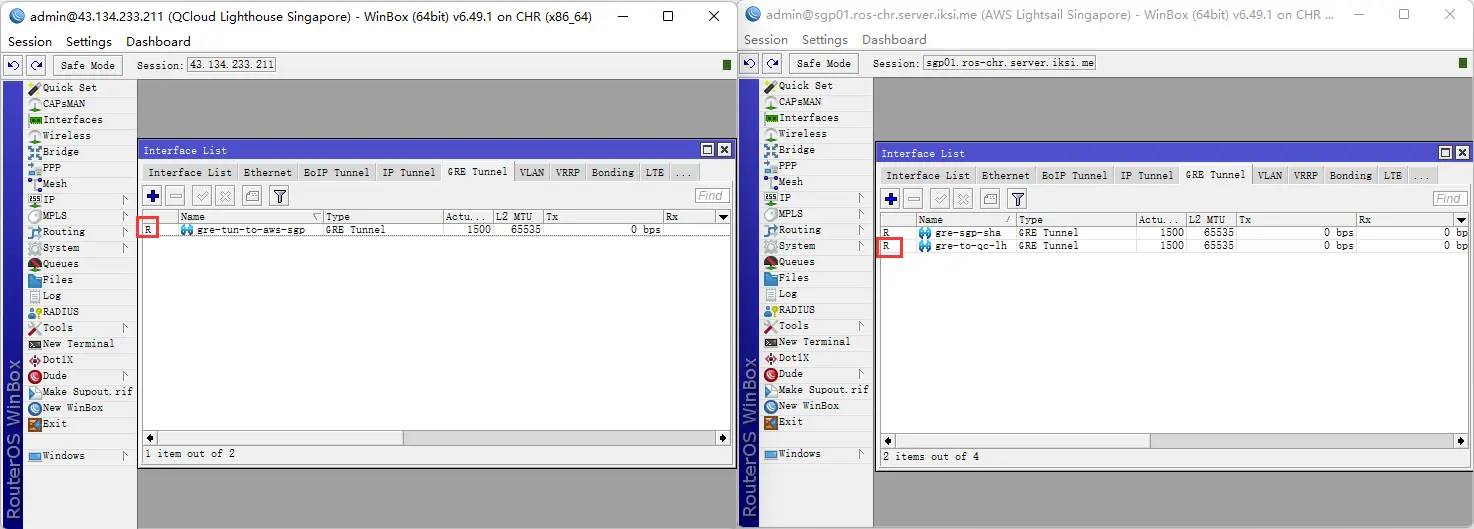Viewport: 1474px width, 529px height.
Task: Click the Undo arrow in QCloud window toolbar
Action: coord(13,65)
